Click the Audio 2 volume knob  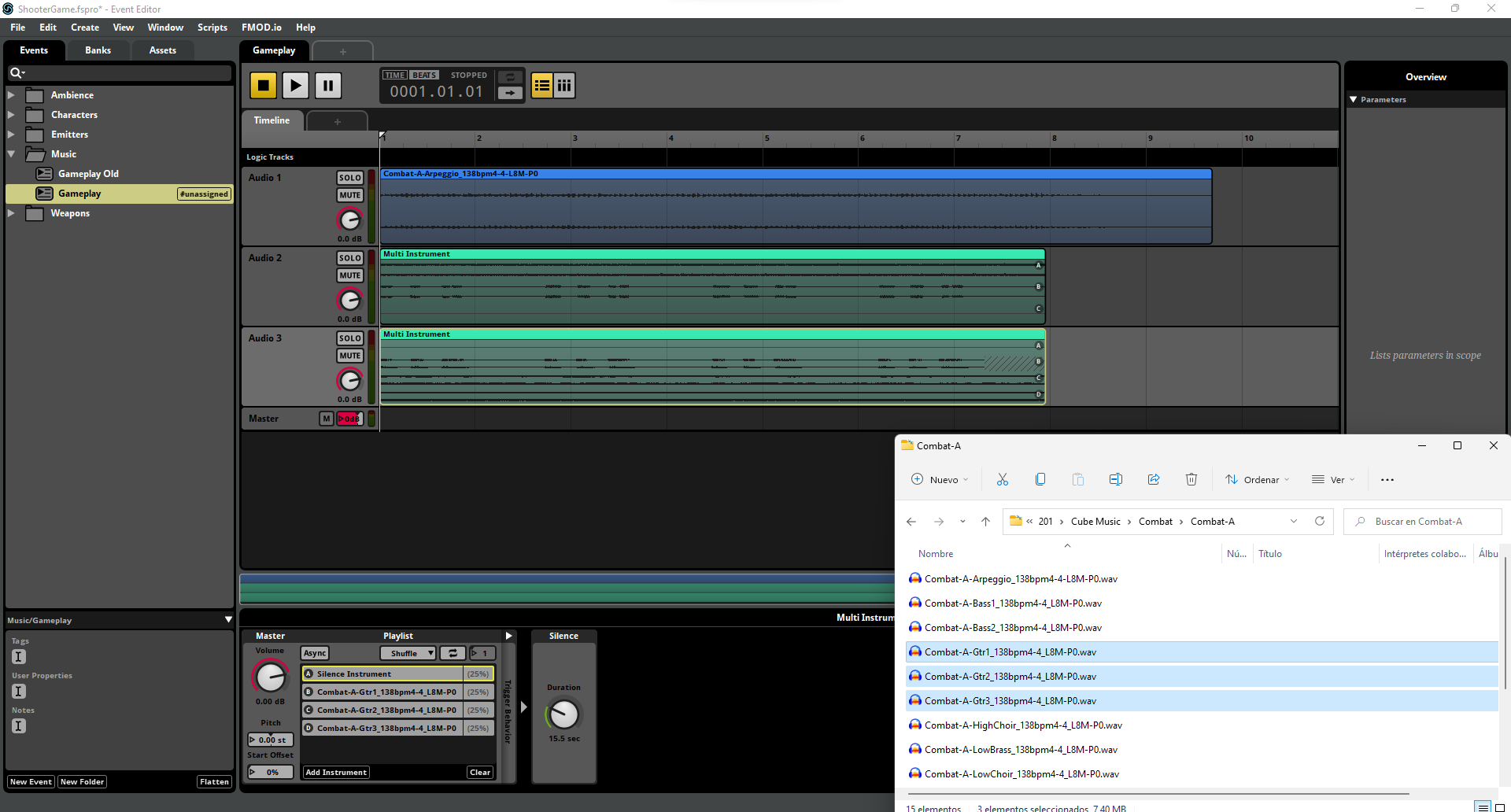click(349, 300)
